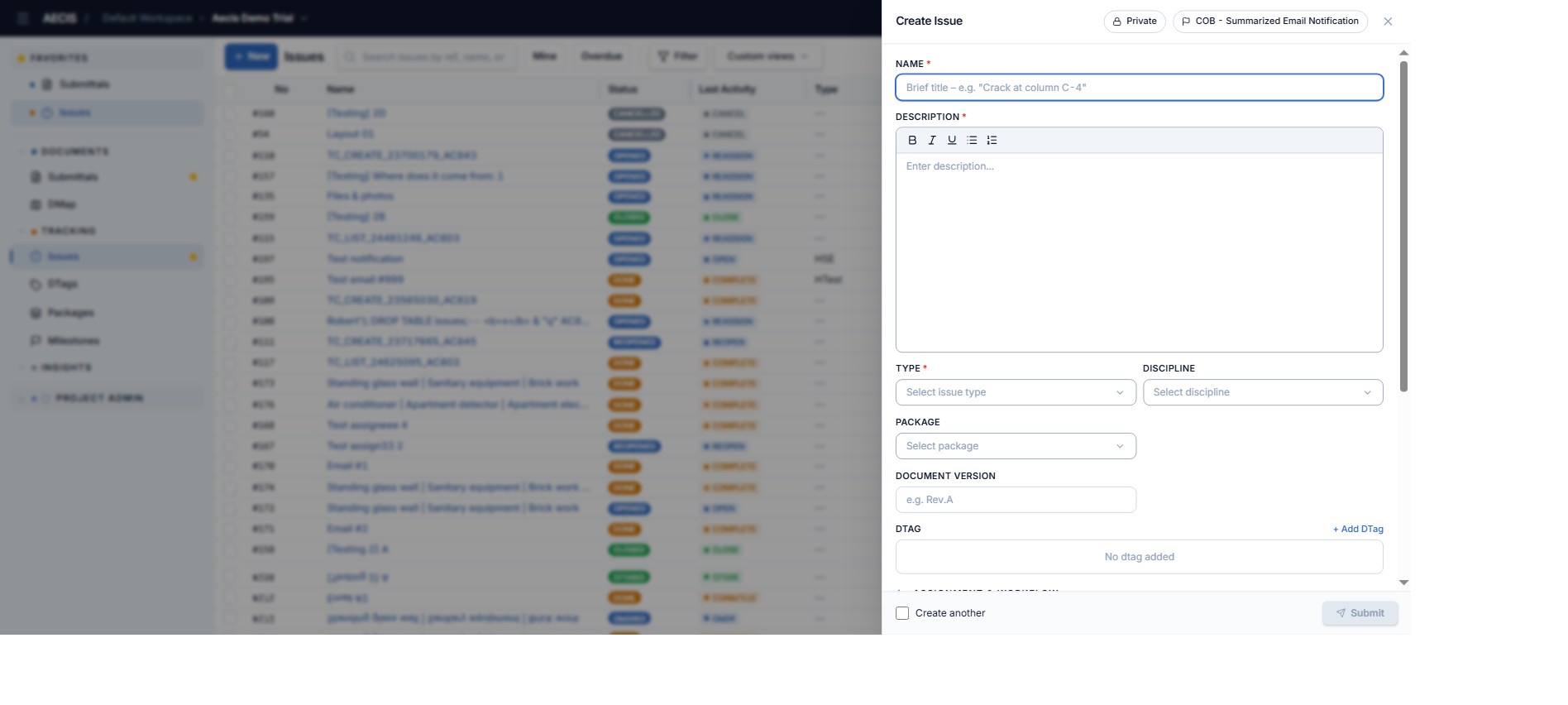Insert bulleted list in description
The width and height of the screenshot is (1568, 705).
click(x=972, y=141)
